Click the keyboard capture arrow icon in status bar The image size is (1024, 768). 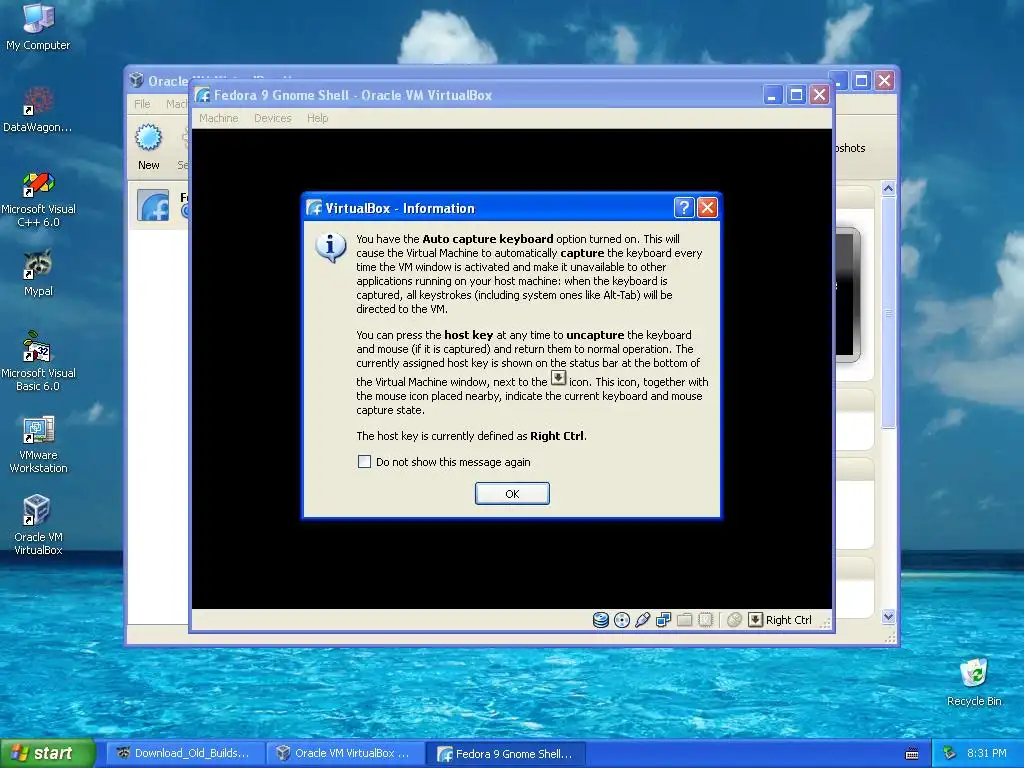point(755,619)
